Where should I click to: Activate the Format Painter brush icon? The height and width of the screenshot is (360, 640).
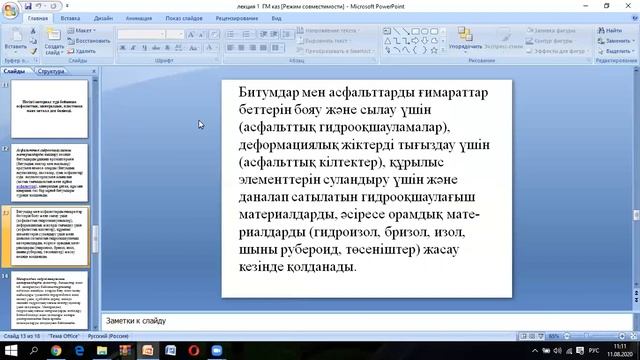click(33, 51)
